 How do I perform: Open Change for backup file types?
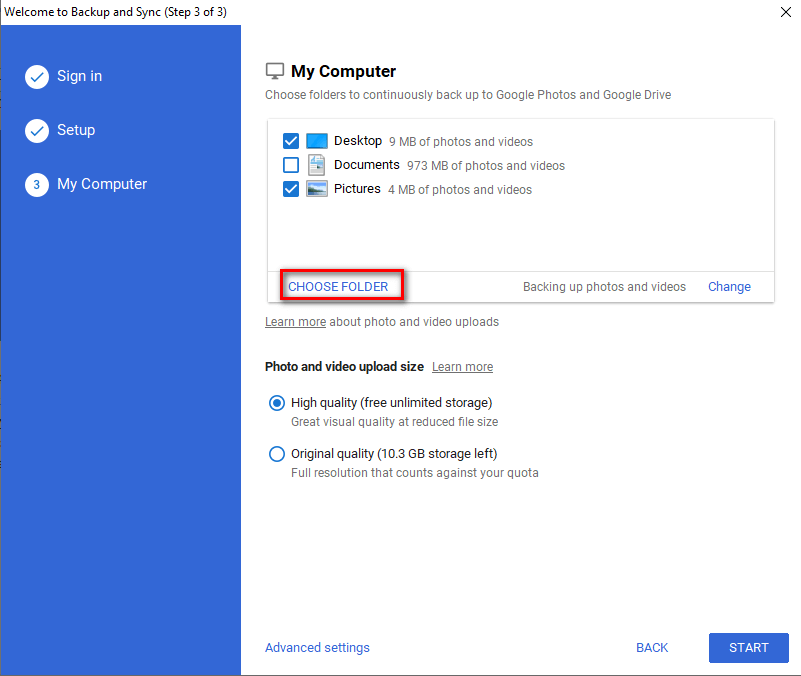[729, 286]
